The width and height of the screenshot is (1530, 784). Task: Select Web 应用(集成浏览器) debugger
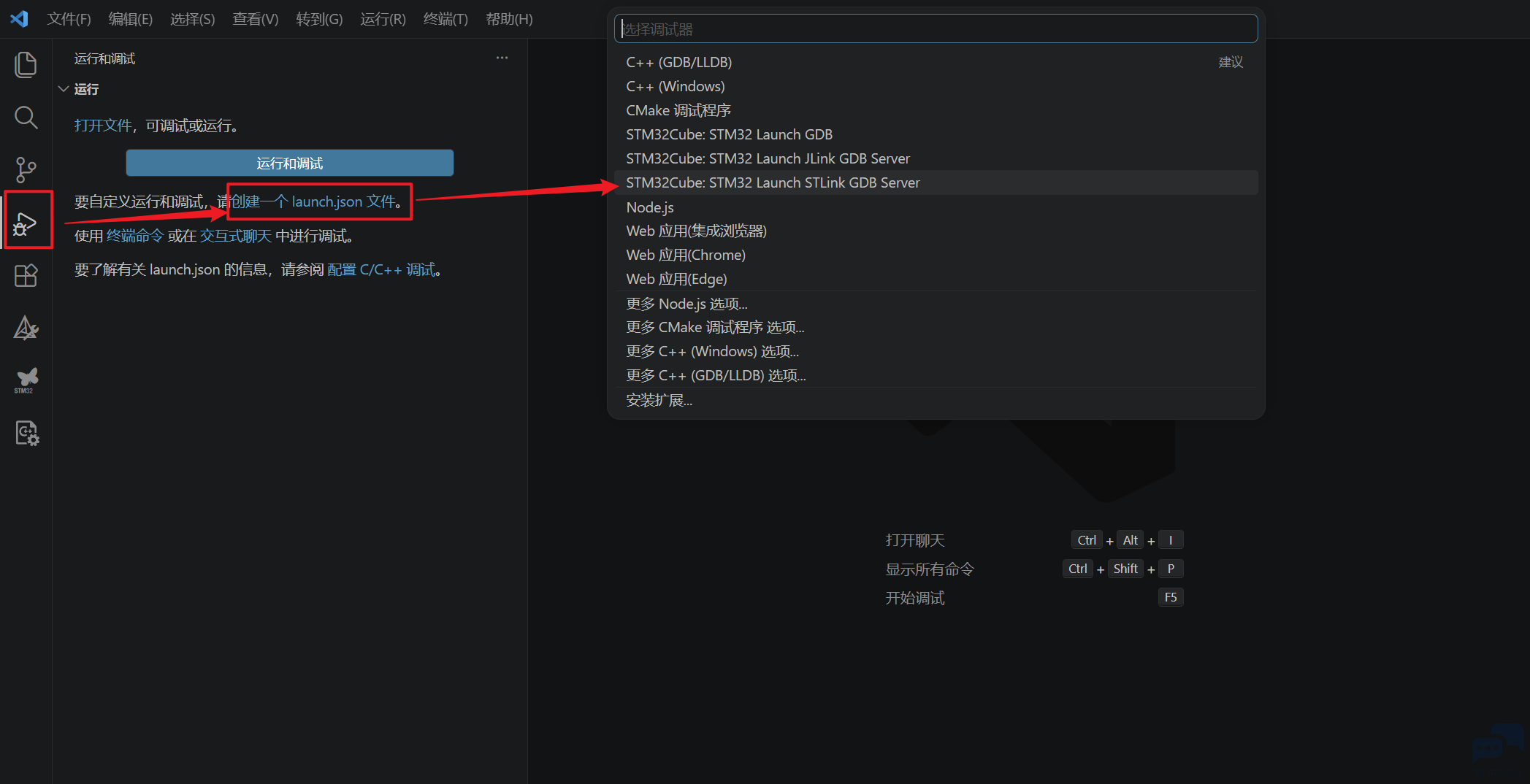tap(936, 231)
